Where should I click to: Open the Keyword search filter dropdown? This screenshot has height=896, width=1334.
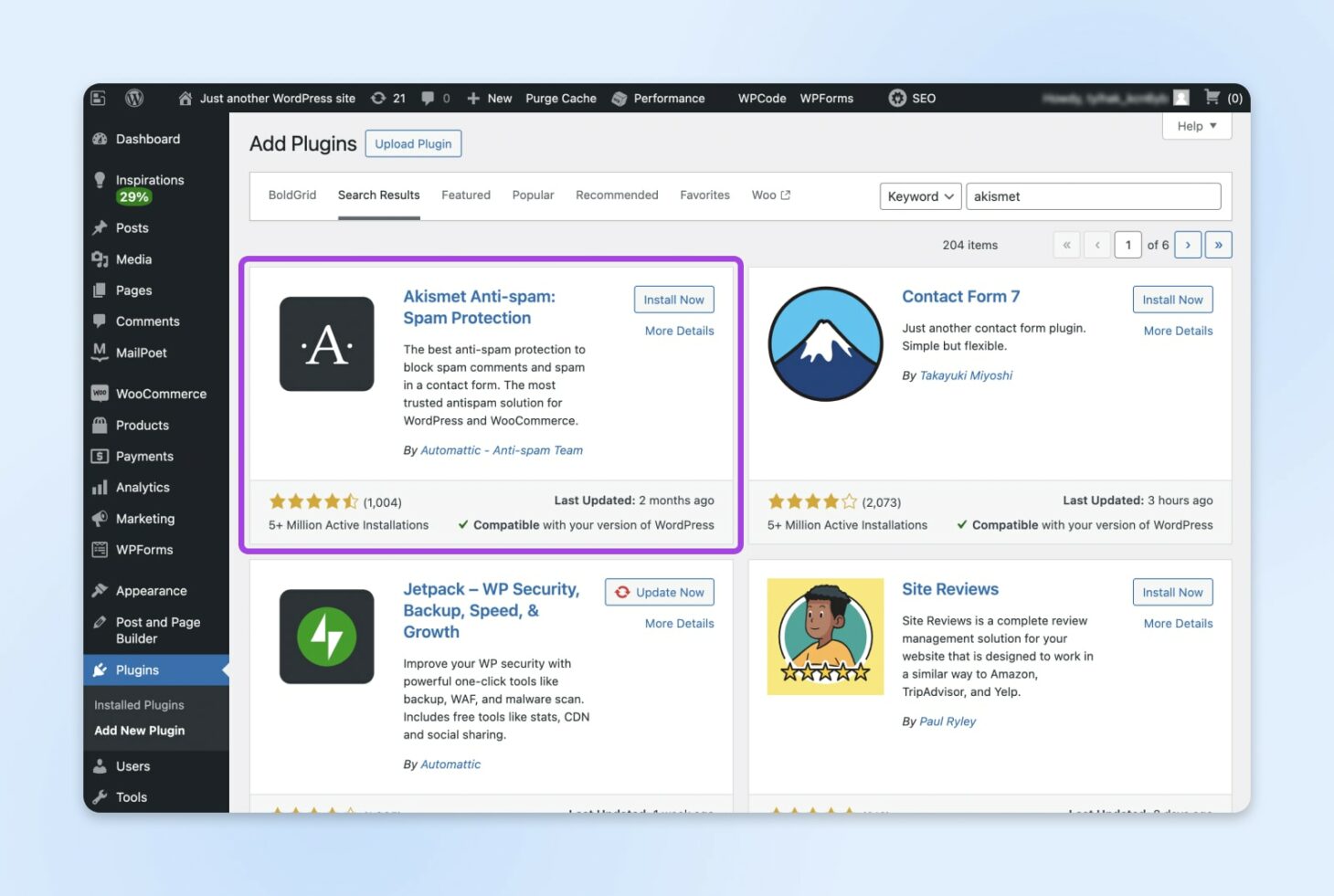[x=919, y=195]
